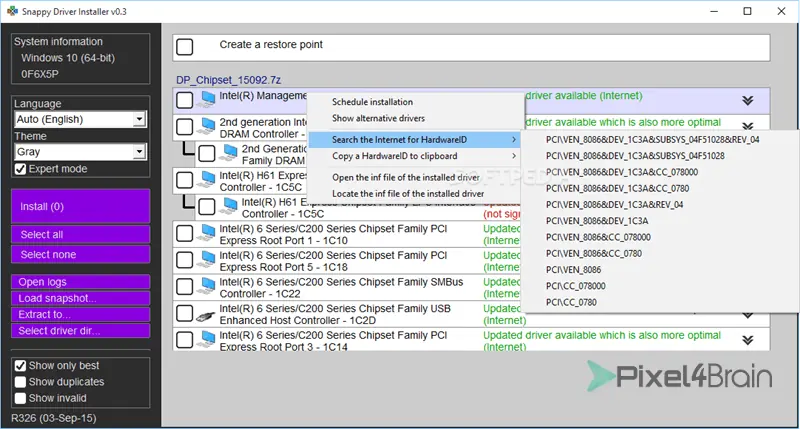Check the Create a restore point box
The image size is (800, 429).
tap(185, 47)
